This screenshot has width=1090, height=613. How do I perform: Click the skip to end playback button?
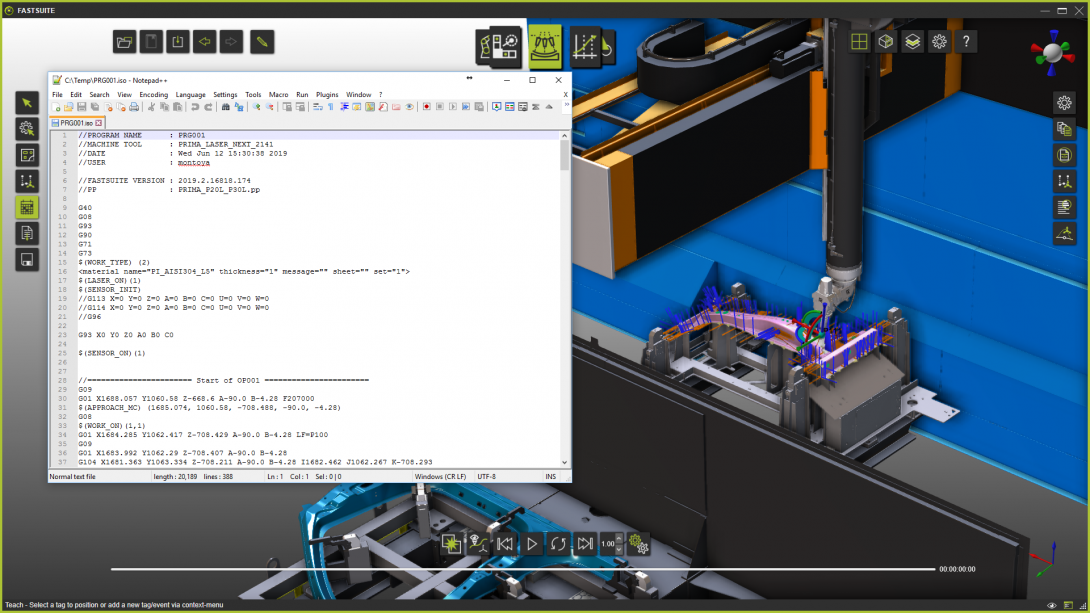(585, 544)
